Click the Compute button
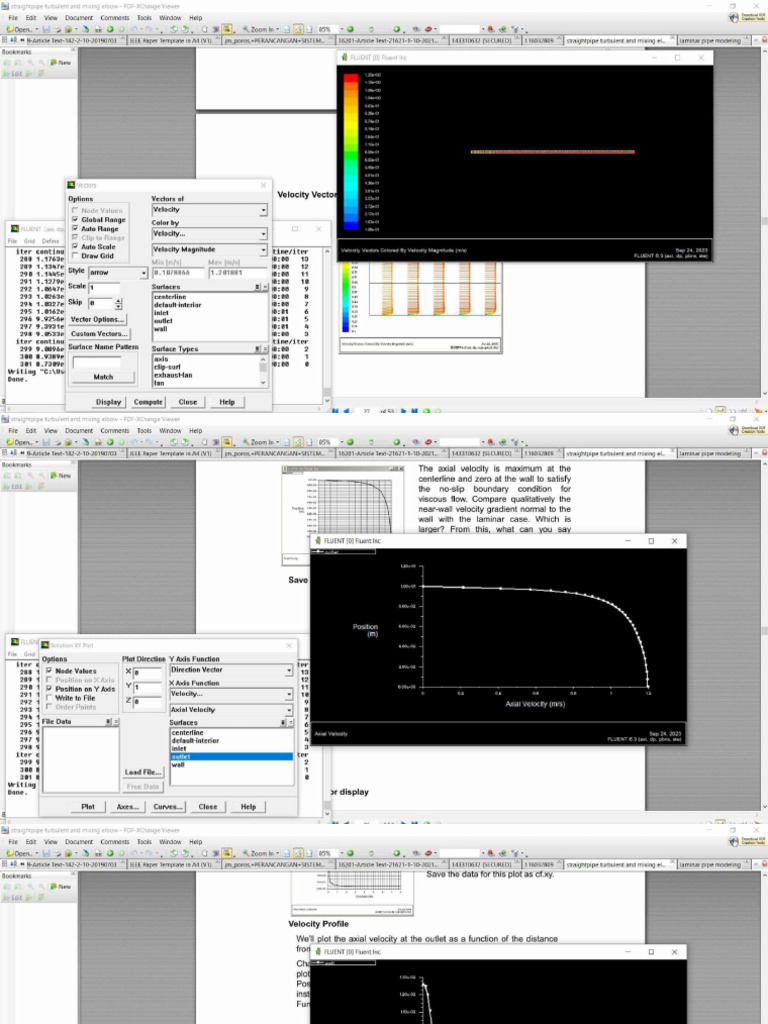This screenshot has width=768, height=1024. click(148, 402)
